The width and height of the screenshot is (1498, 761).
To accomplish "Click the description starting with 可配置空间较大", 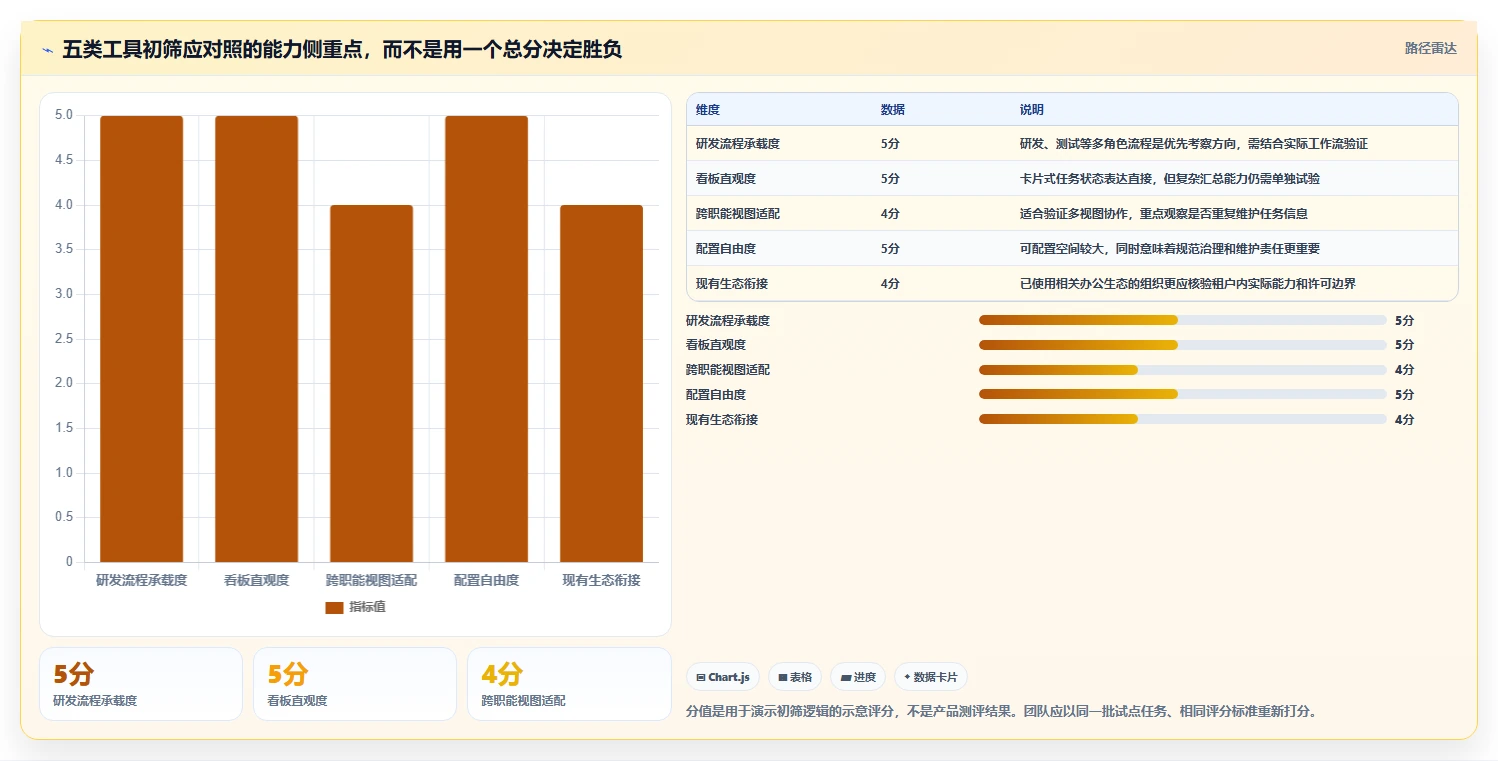I will coord(1170,249).
